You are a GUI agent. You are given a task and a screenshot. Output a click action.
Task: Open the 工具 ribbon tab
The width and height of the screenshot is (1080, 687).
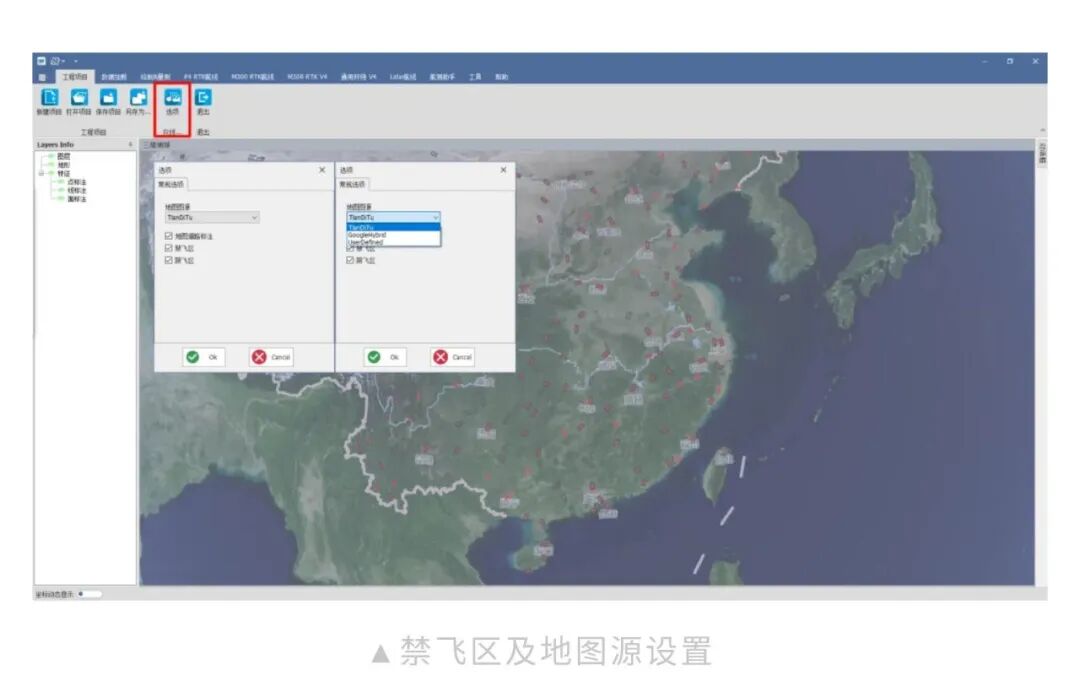pos(475,77)
